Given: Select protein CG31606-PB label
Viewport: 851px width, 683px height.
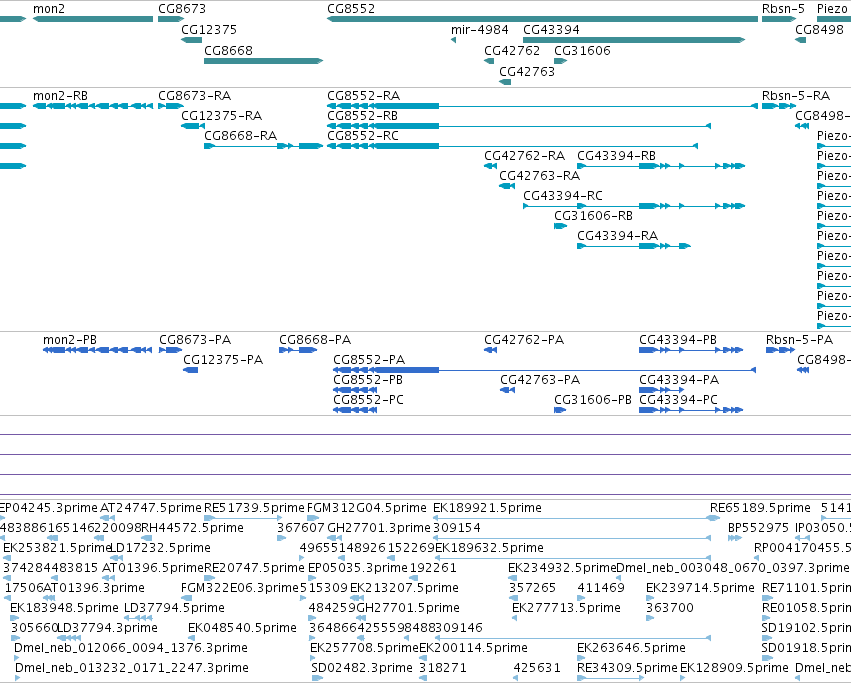Looking at the screenshot, I should [x=593, y=400].
